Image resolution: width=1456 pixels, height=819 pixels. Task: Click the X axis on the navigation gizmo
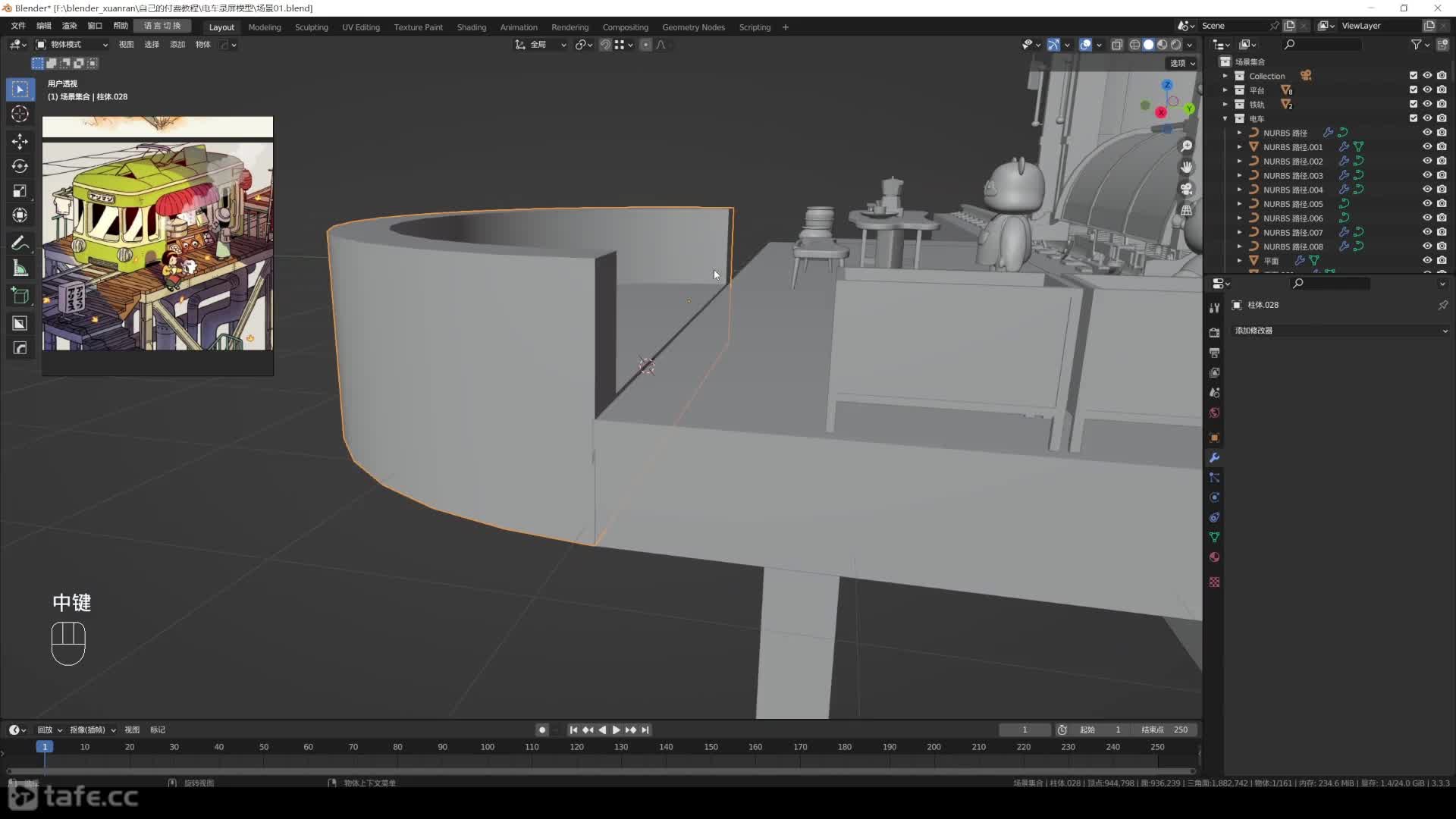[x=1161, y=112]
